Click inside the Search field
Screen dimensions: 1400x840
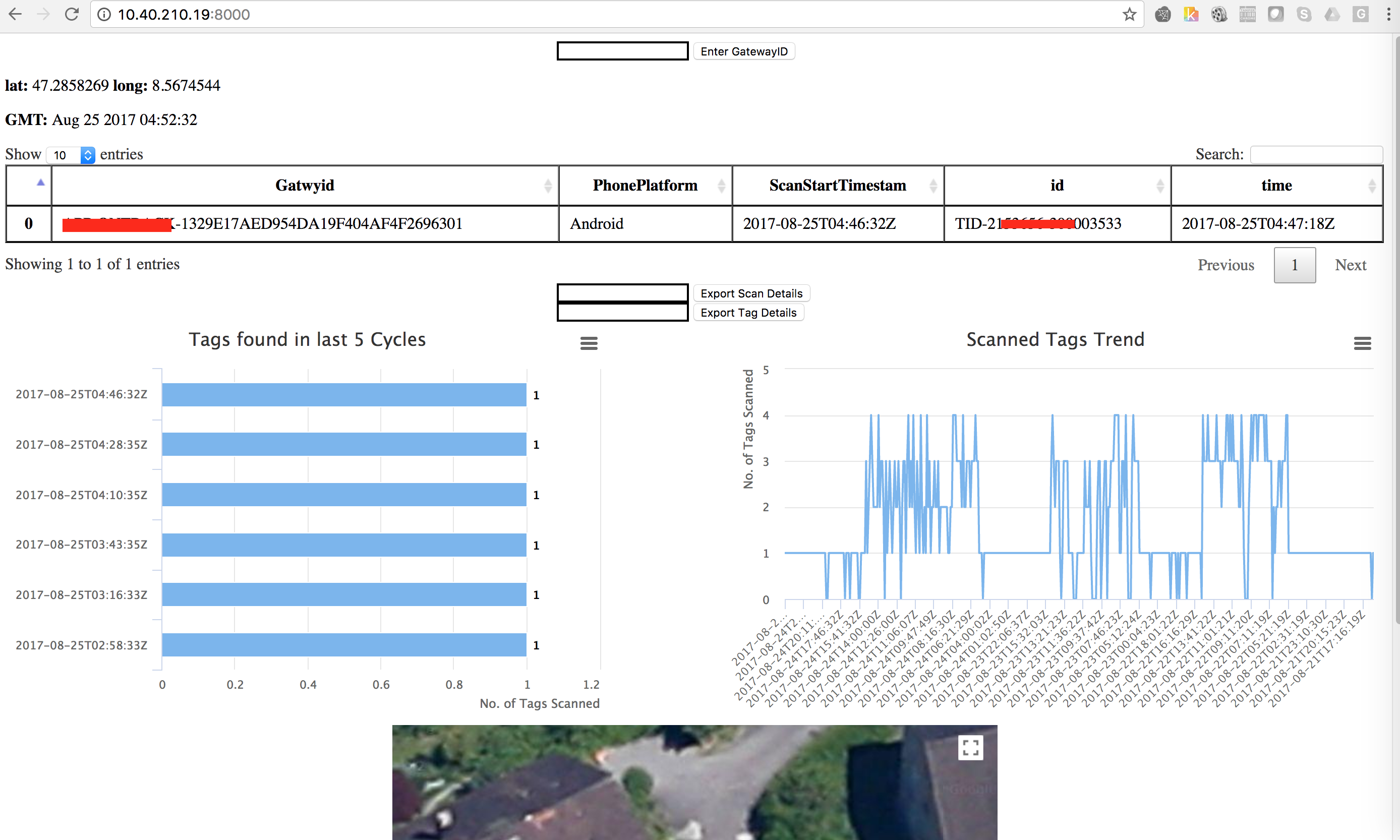click(x=1316, y=154)
